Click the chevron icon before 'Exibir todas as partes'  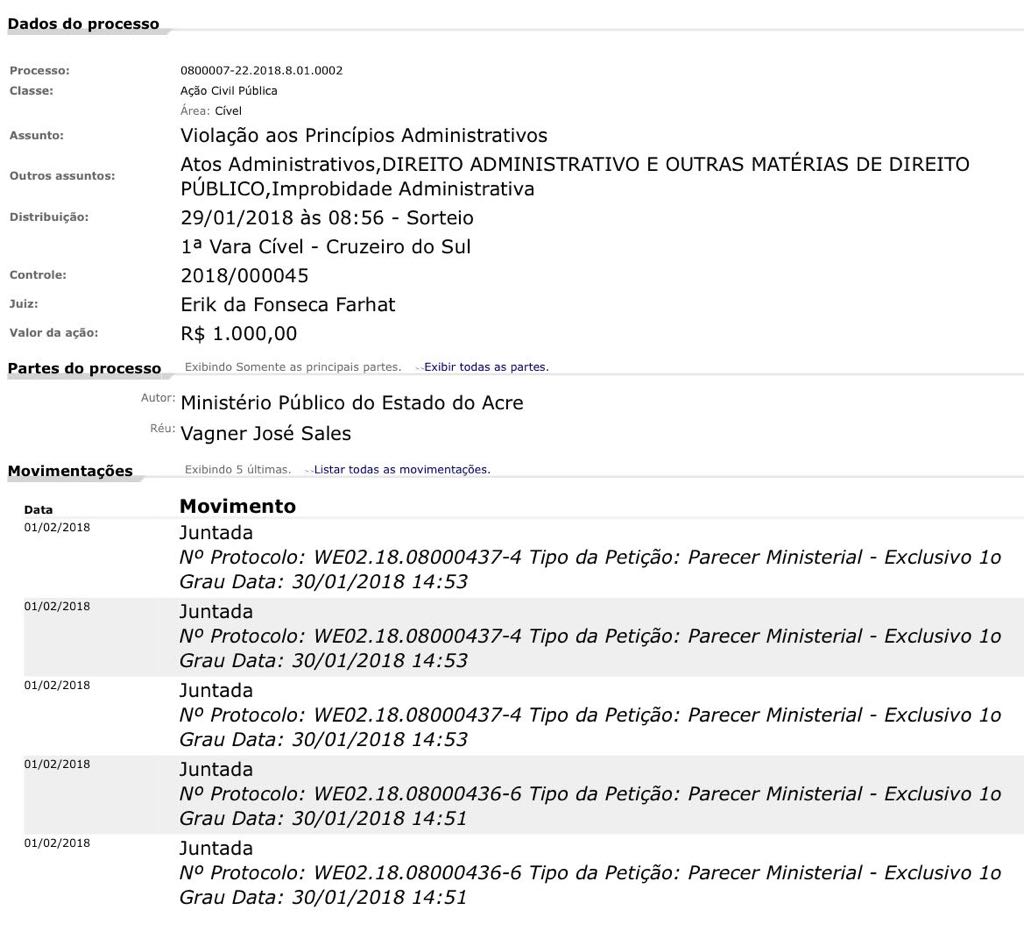(419, 368)
